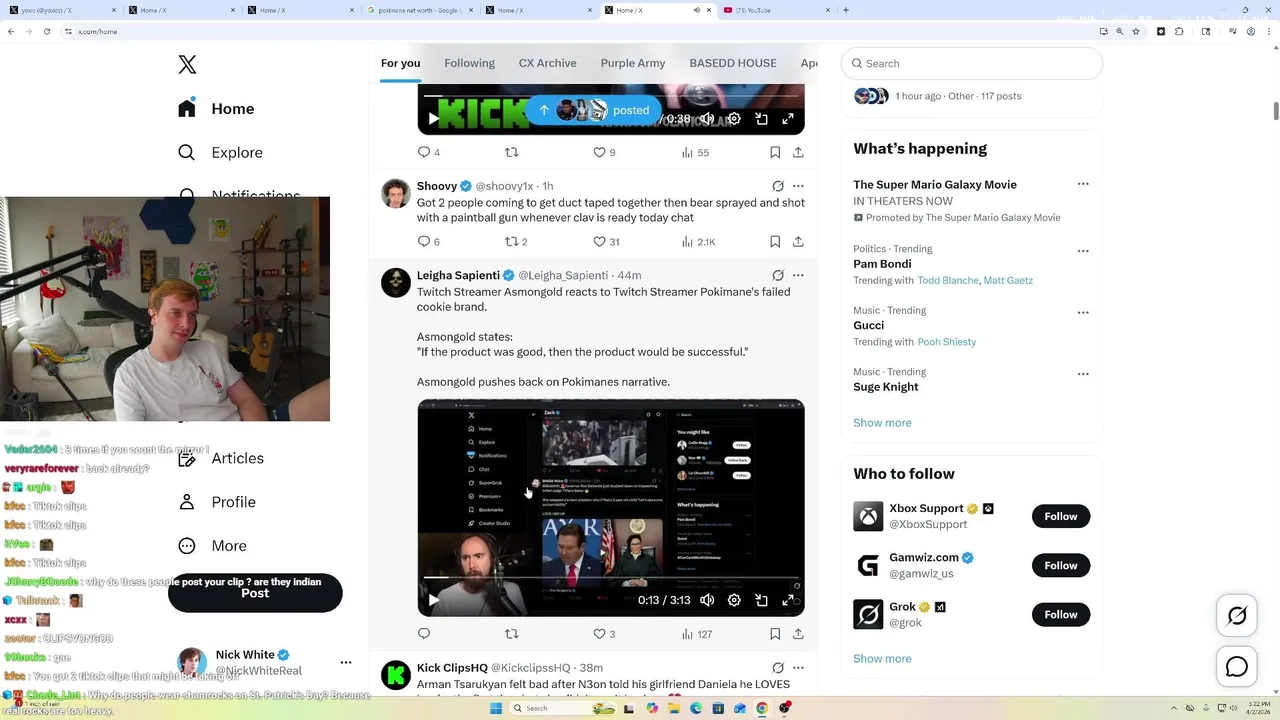
Task: Fullscreen the top Kick video
Action: 788,119
